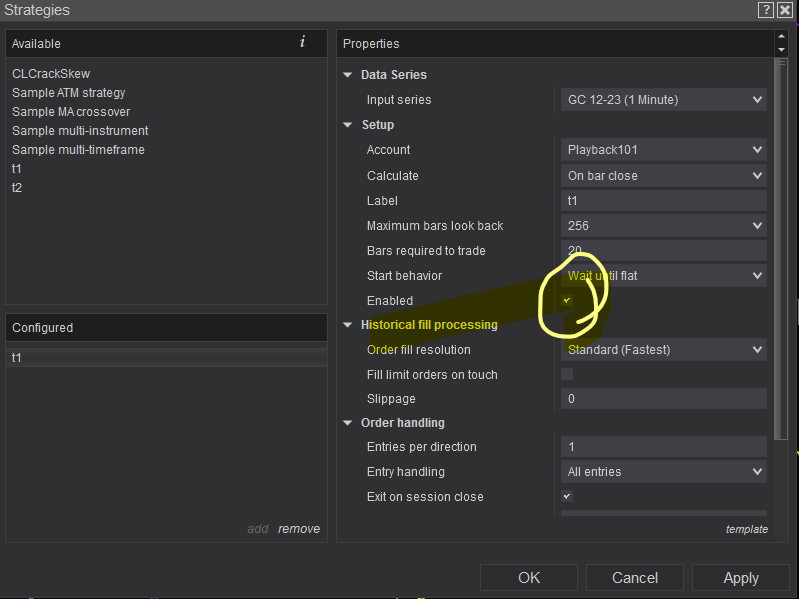The height and width of the screenshot is (599, 799).
Task: Collapse the Data Series section
Action: click(x=348, y=75)
